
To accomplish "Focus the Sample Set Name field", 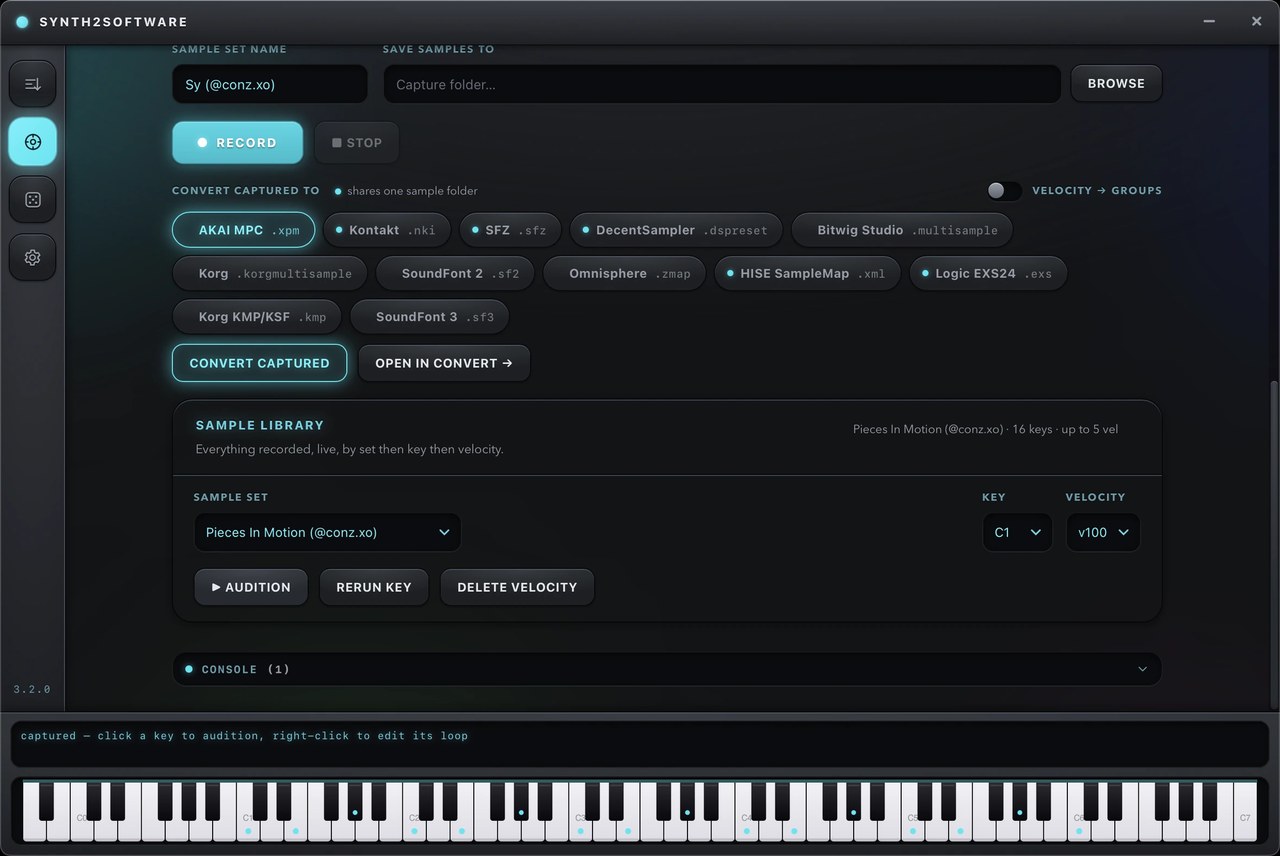I will pyautogui.click(x=270, y=84).
